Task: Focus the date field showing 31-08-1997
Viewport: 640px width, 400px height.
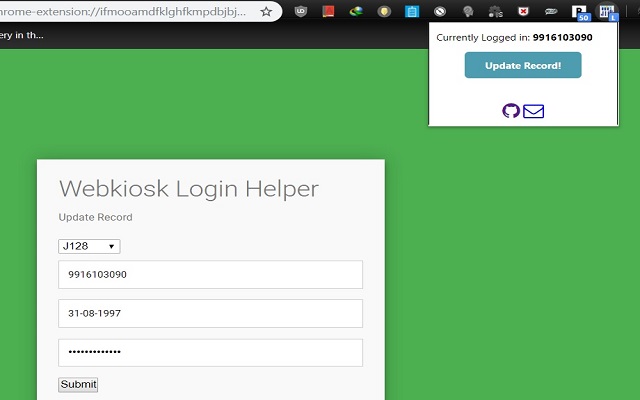Action: (210, 313)
